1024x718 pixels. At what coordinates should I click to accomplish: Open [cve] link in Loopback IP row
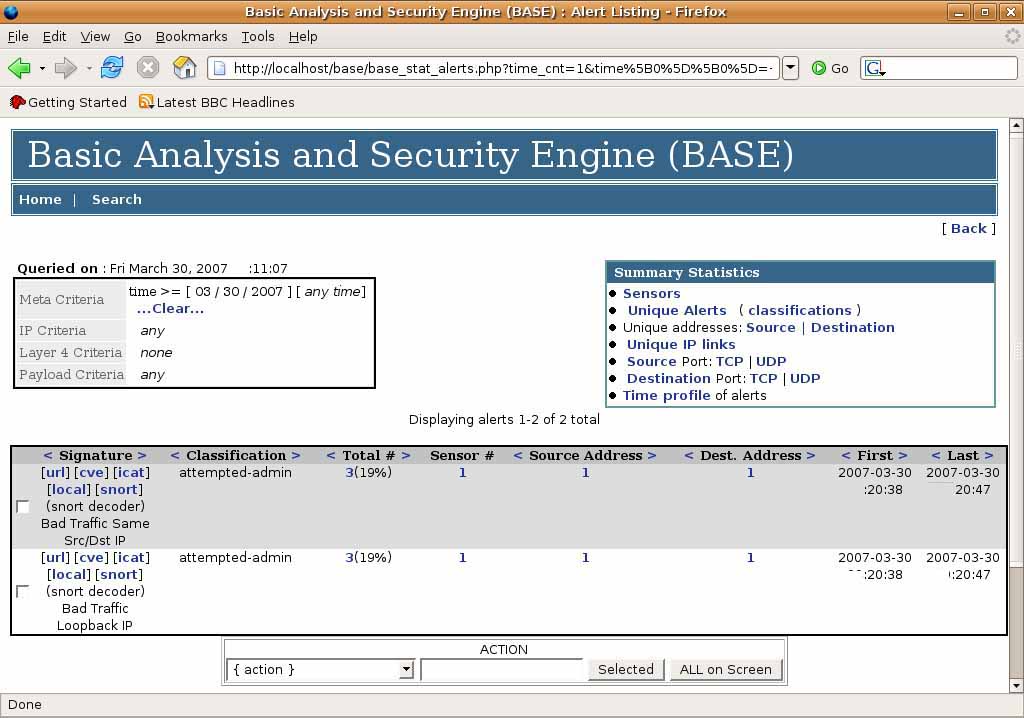[x=91, y=557]
